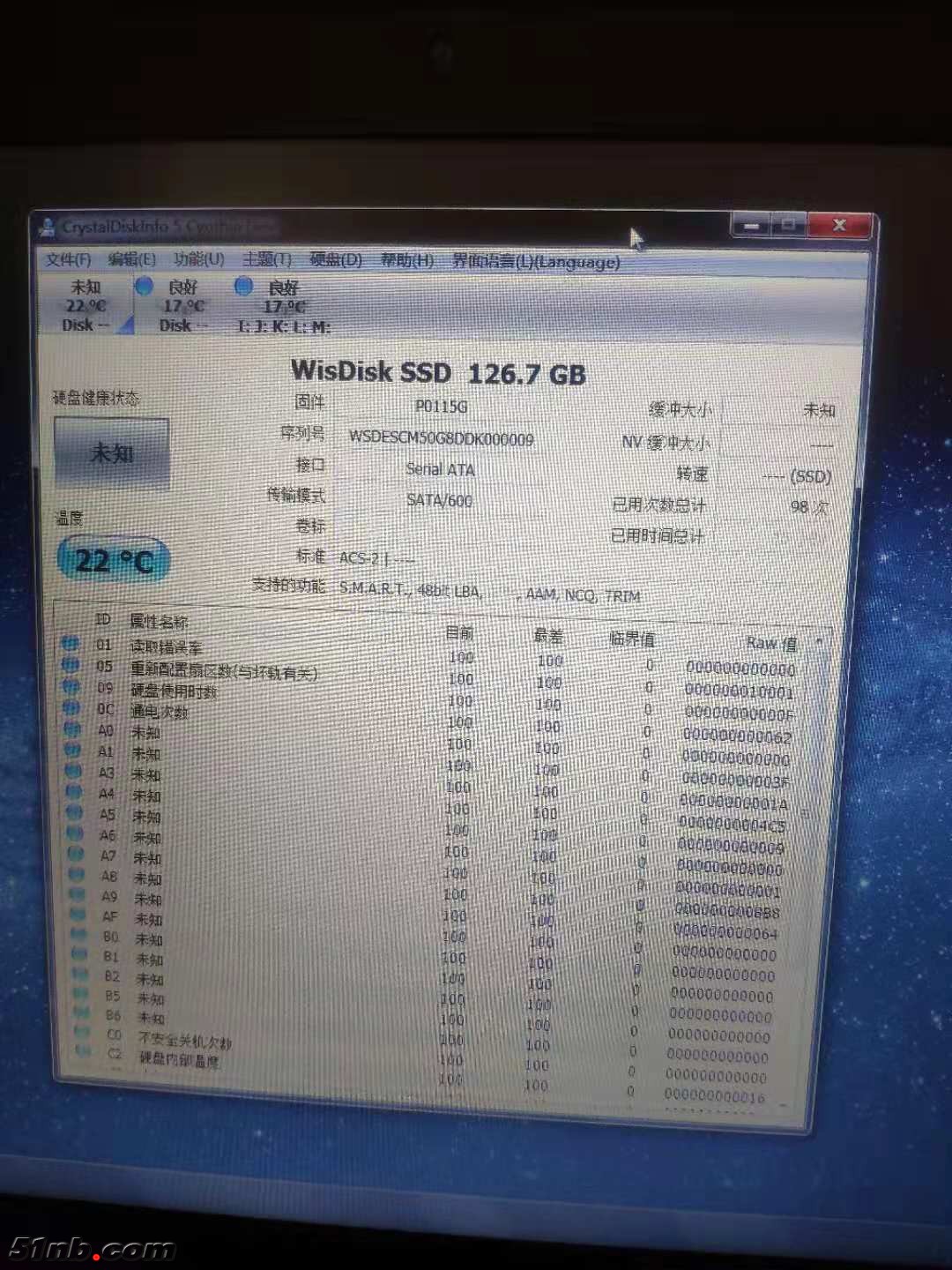
Task: Click the status icon beside 读取错误率 attribute
Action: click(71, 644)
